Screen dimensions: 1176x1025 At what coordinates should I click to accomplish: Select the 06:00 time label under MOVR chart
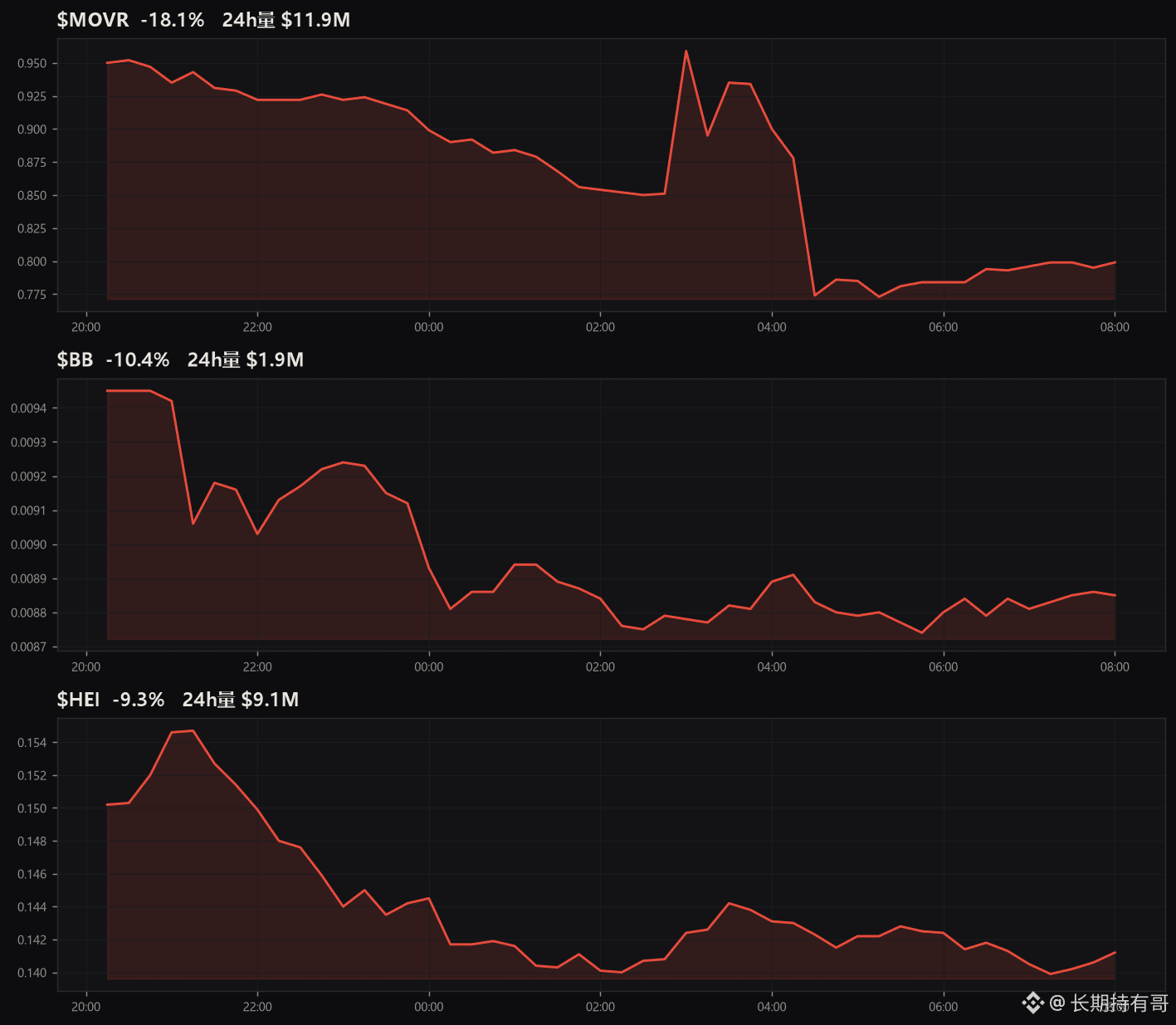click(944, 327)
